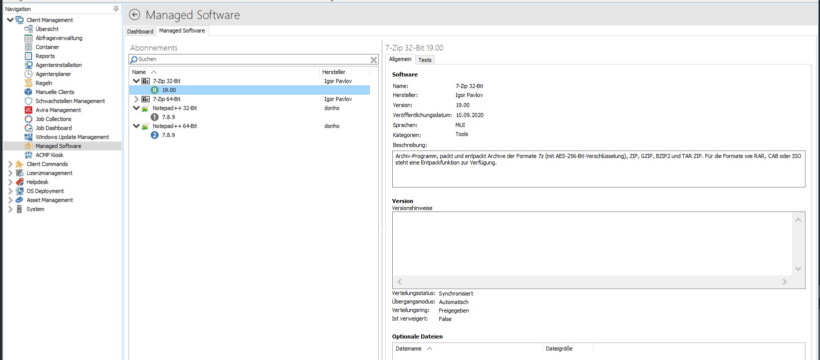The width and height of the screenshot is (820, 360).
Task: Expand the Helpdesk node
Action: (x=10, y=182)
